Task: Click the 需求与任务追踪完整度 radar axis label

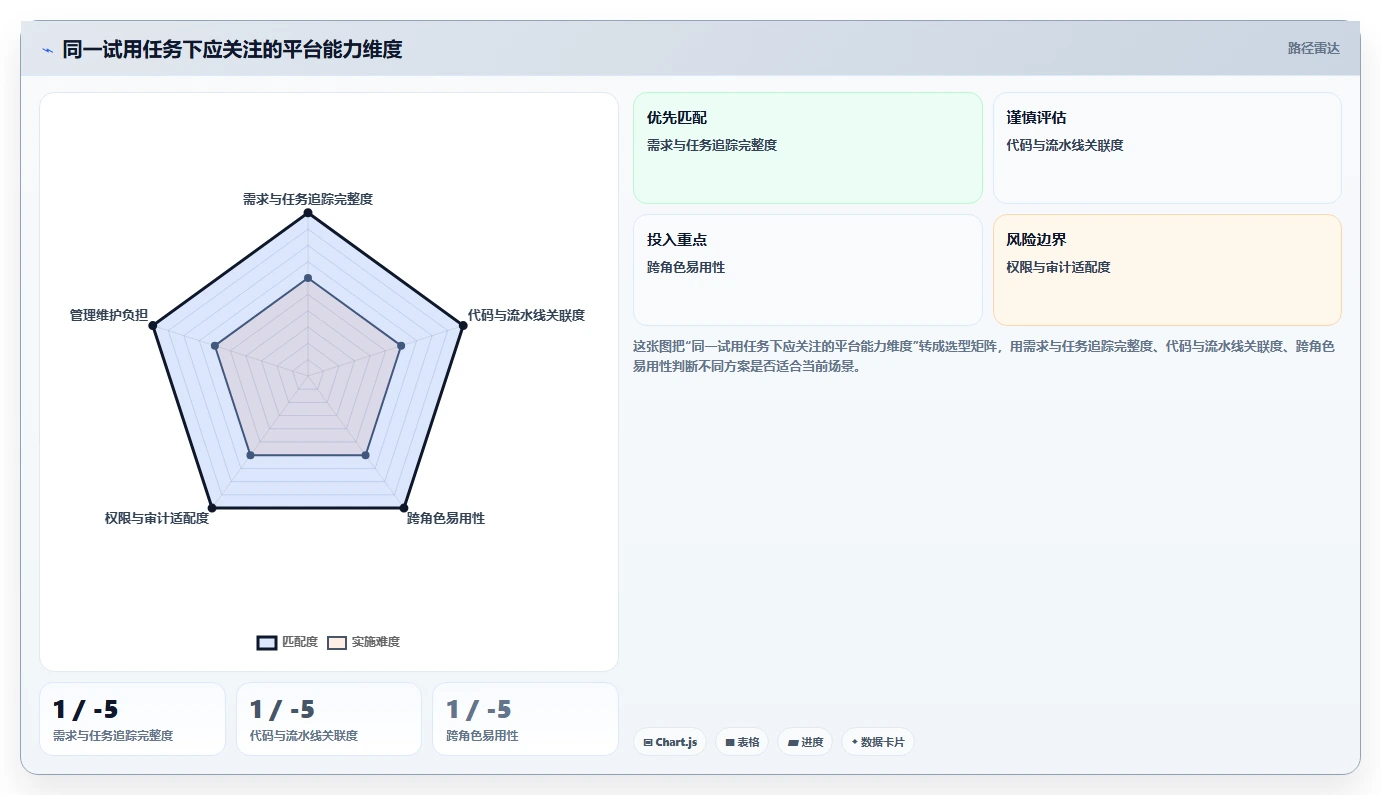Action: 308,199
